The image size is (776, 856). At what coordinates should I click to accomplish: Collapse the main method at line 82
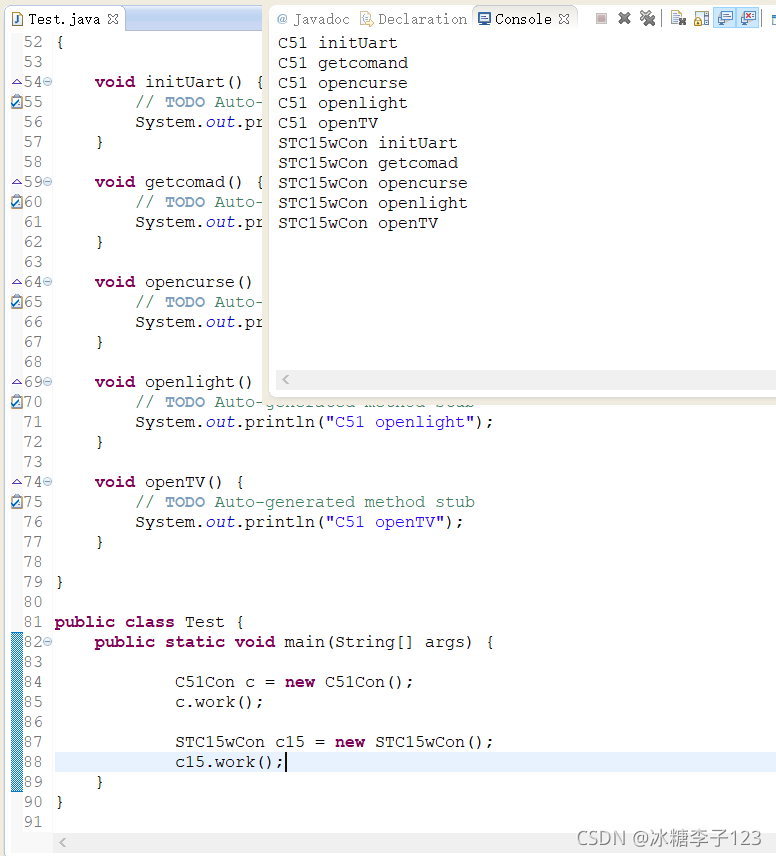pyautogui.click(x=48, y=641)
